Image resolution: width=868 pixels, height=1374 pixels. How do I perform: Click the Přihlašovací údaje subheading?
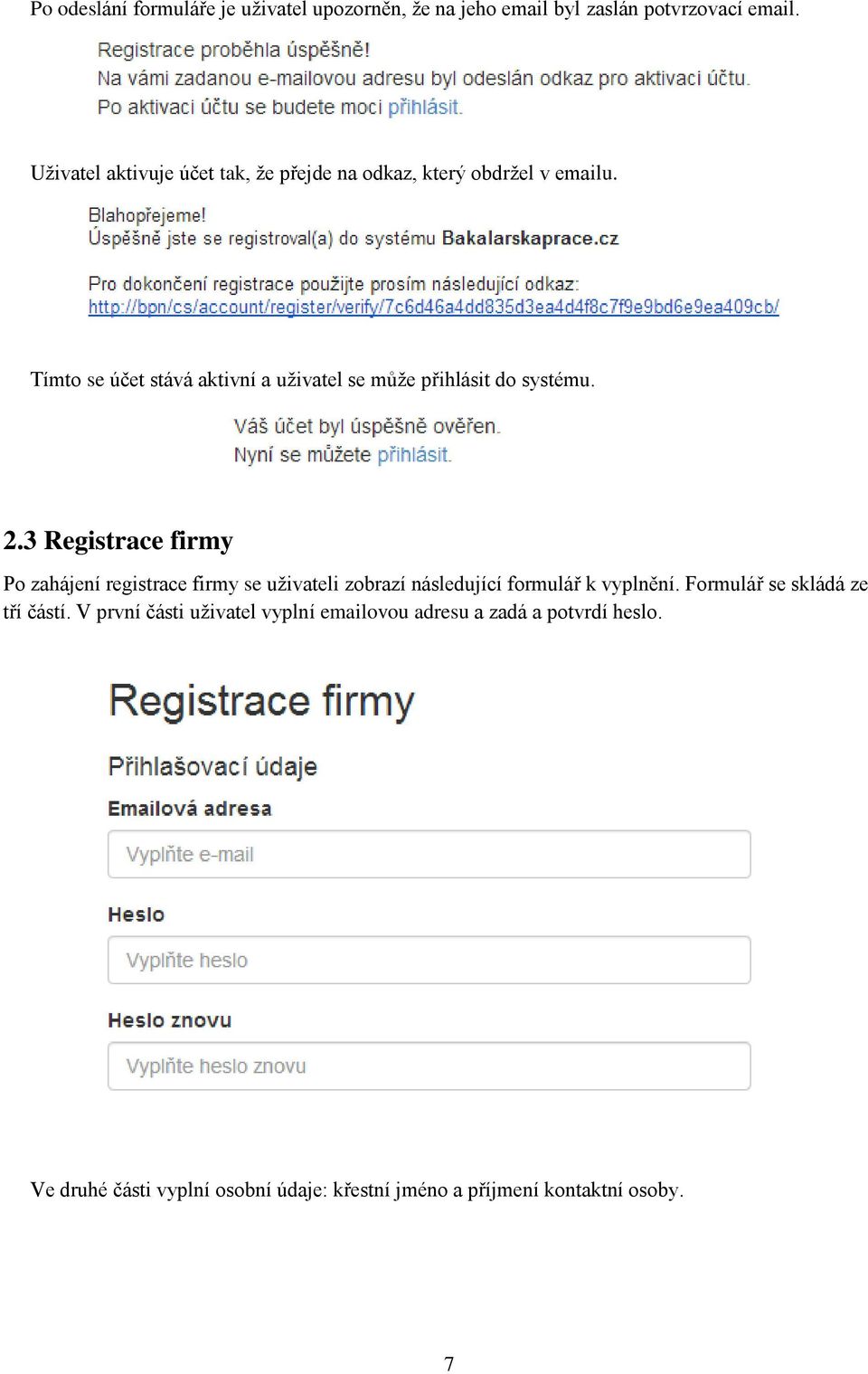point(212,767)
